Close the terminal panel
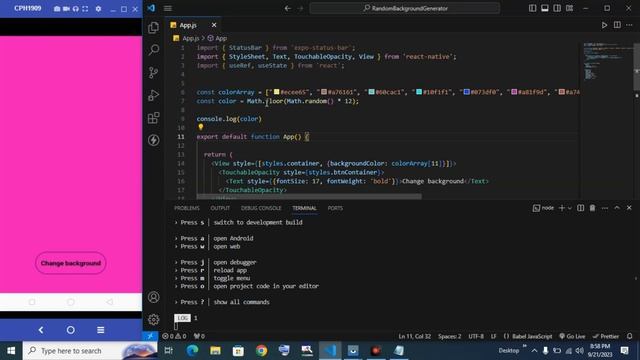The height and width of the screenshot is (360, 640). [629, 208]
